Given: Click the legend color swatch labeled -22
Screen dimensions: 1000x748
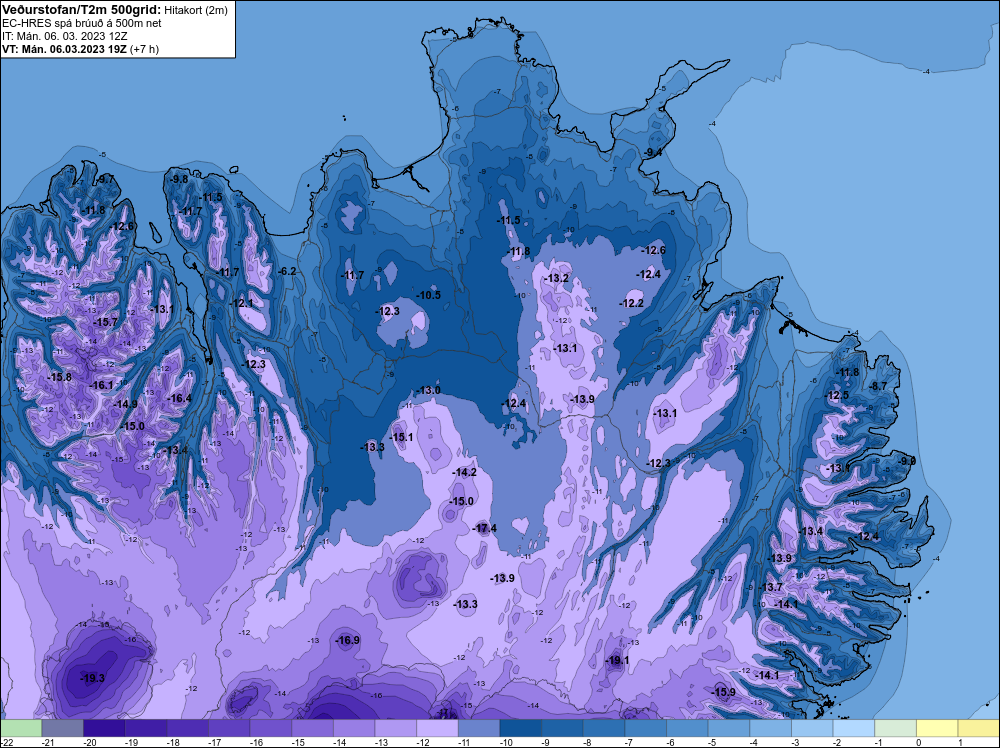Looking at the screenshot, I should click(x=20, y=728).
